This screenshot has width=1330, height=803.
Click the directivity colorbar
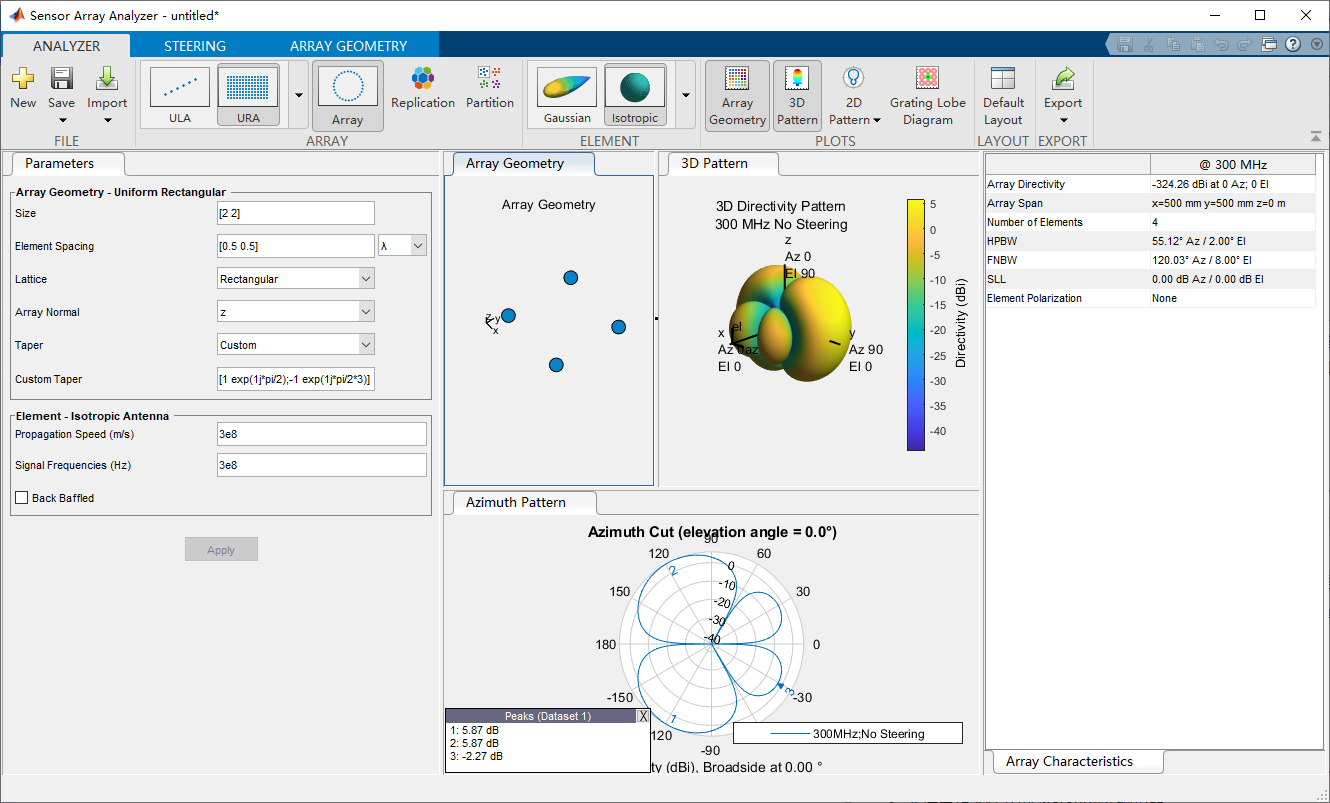point(916,325)
